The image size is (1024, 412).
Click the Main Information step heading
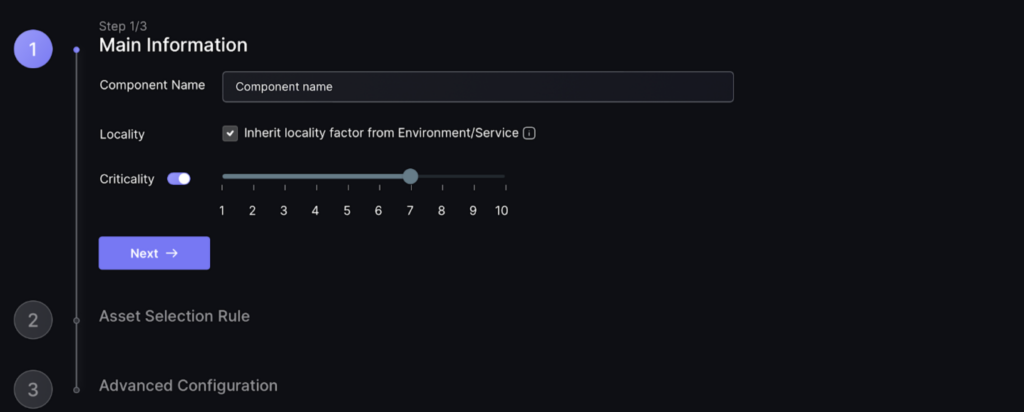173,45
